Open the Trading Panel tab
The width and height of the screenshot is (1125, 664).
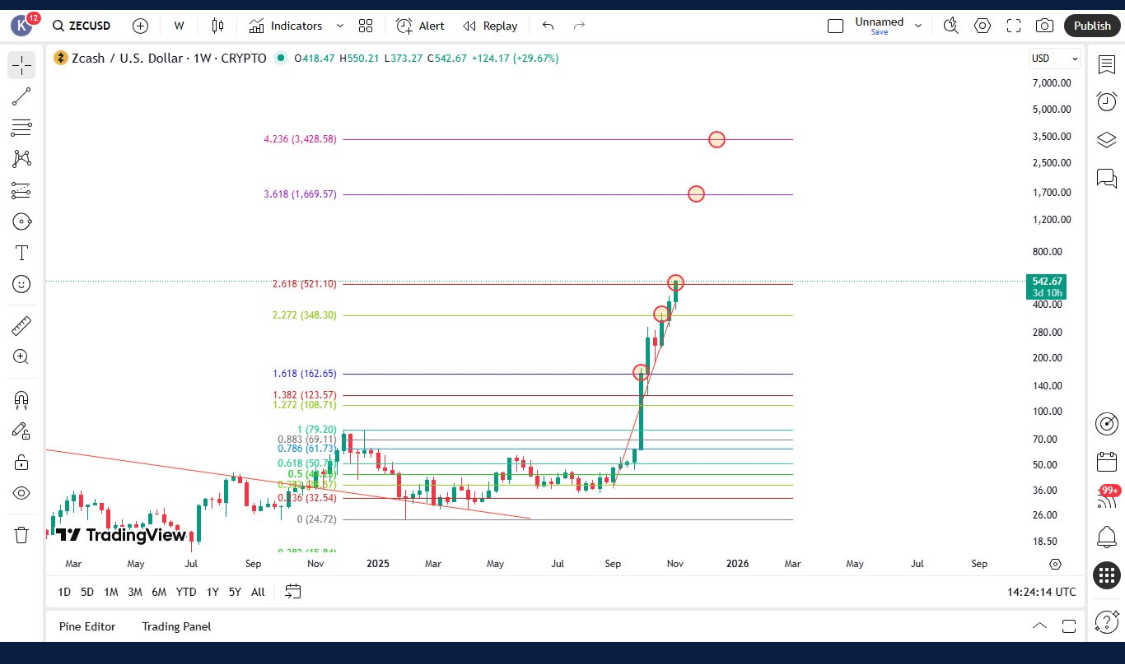point(176,626)
